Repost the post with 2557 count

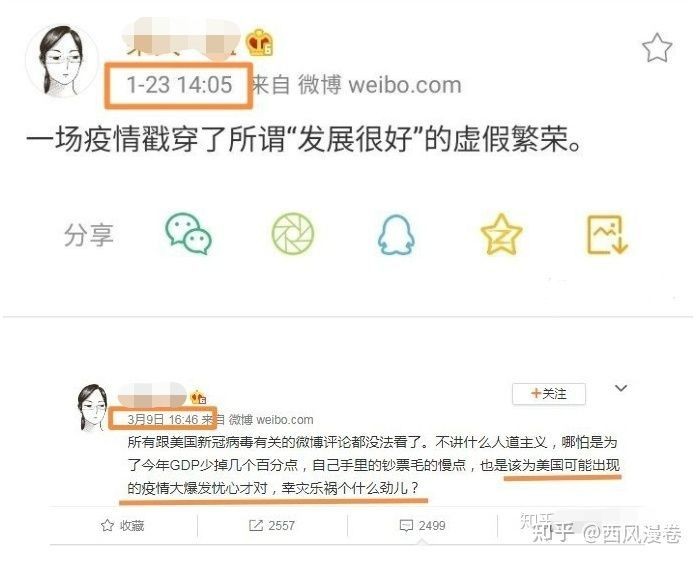click(x=271, y=526)
